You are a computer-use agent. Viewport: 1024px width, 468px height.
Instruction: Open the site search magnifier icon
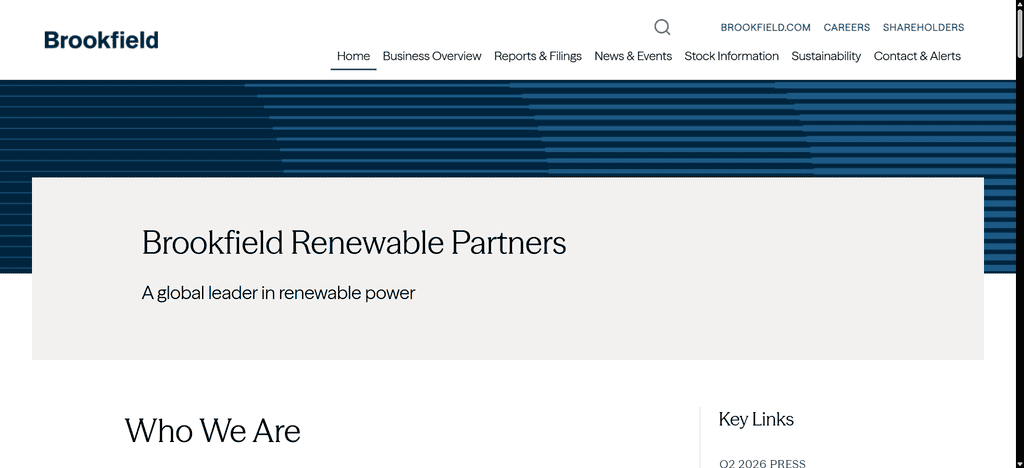(x=662, y=27)
